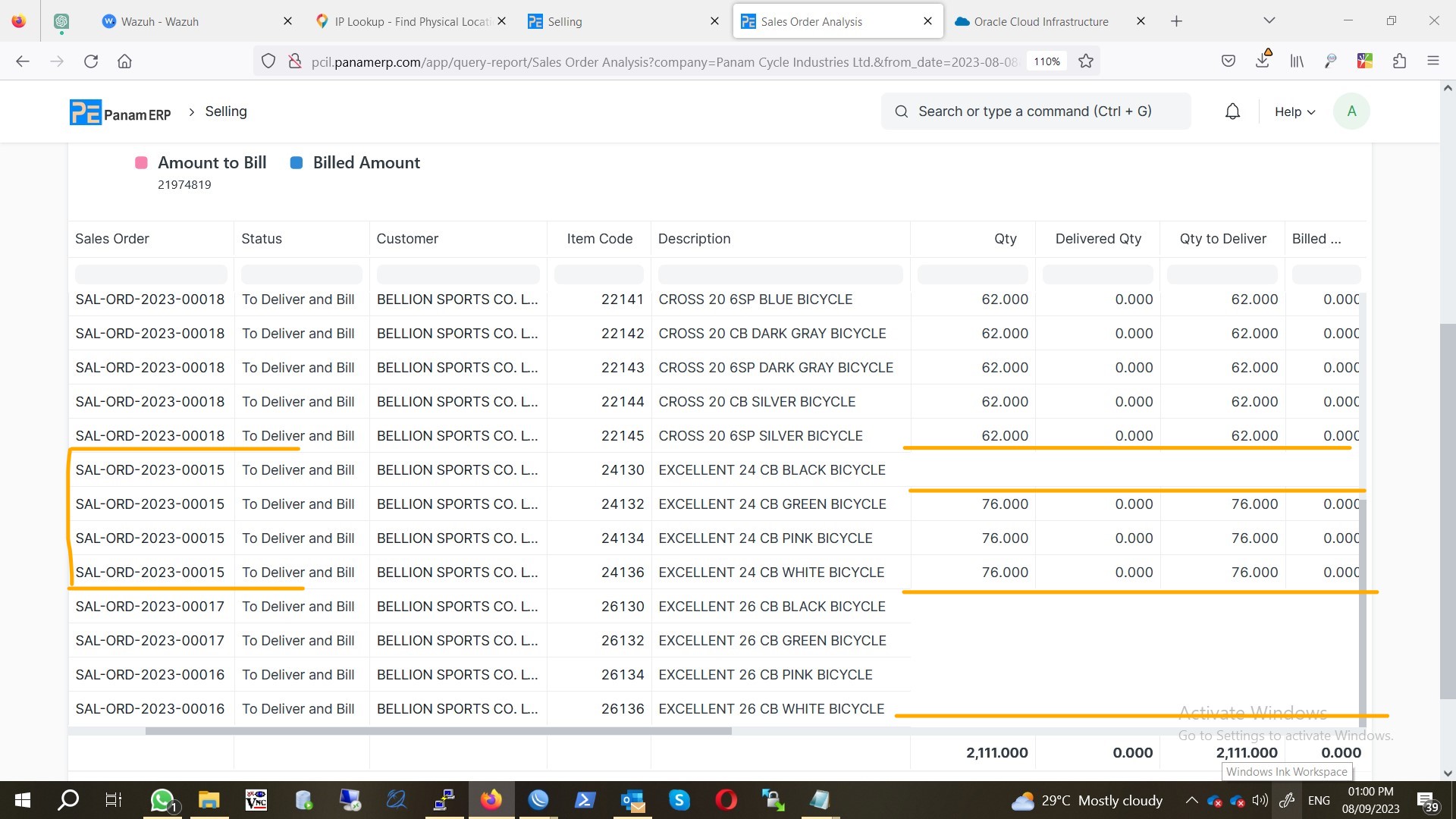Open the notifications bell
This screenshot has width=1456, height=819.
pyautogui.click(x=1232, y=111)
